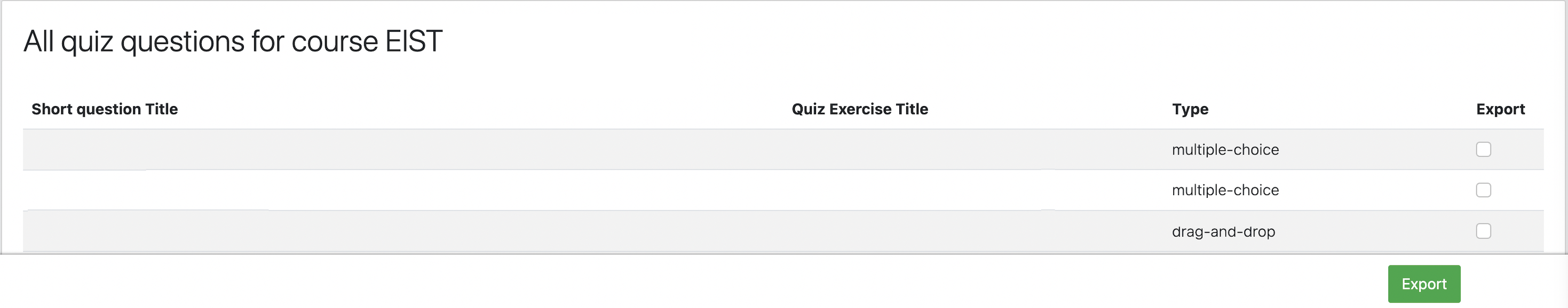Click the word quiz in the heading
This screenshot has height=308, width=1568.
click(87, 43)
